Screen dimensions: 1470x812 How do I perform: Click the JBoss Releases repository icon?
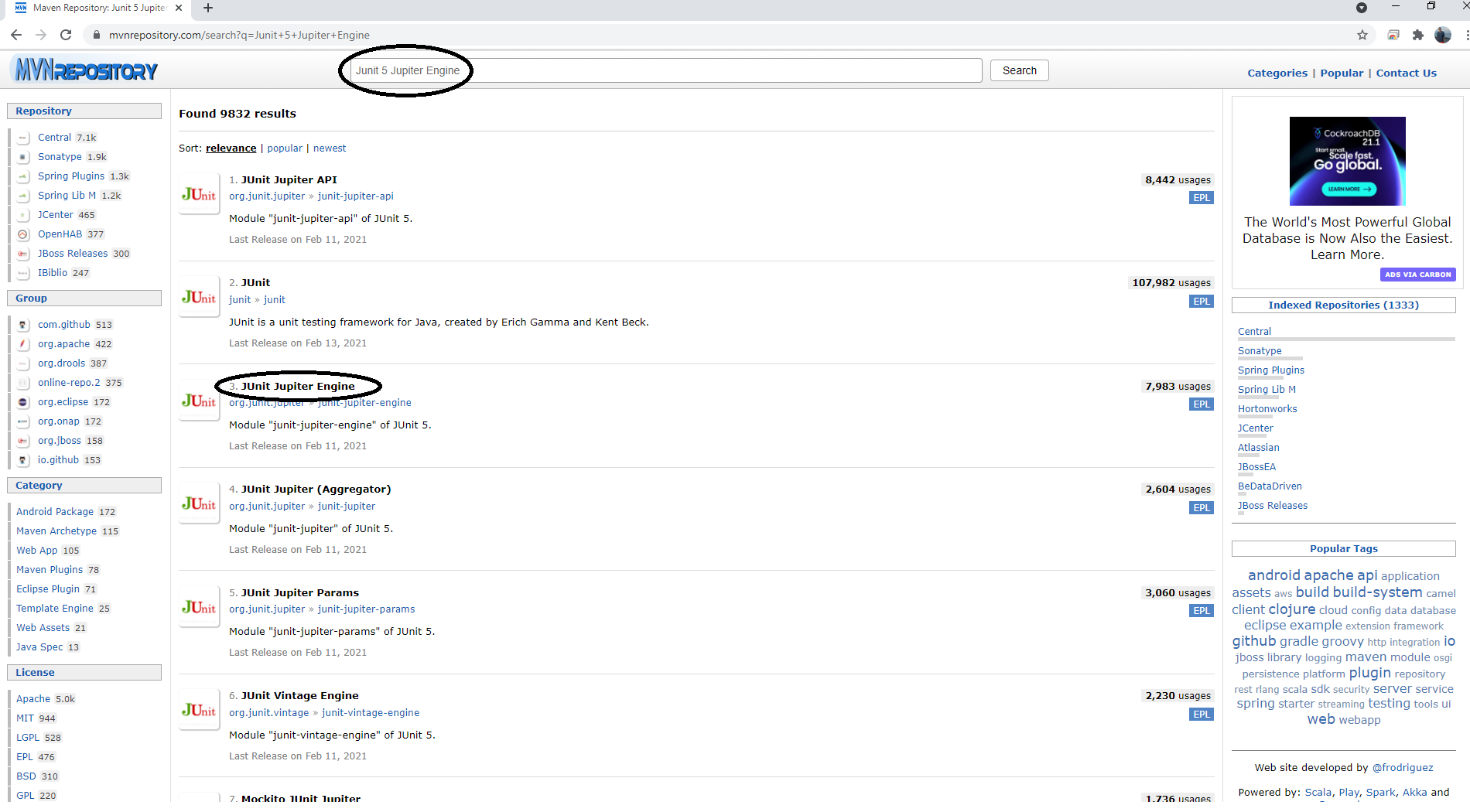[x=23, y=254]
